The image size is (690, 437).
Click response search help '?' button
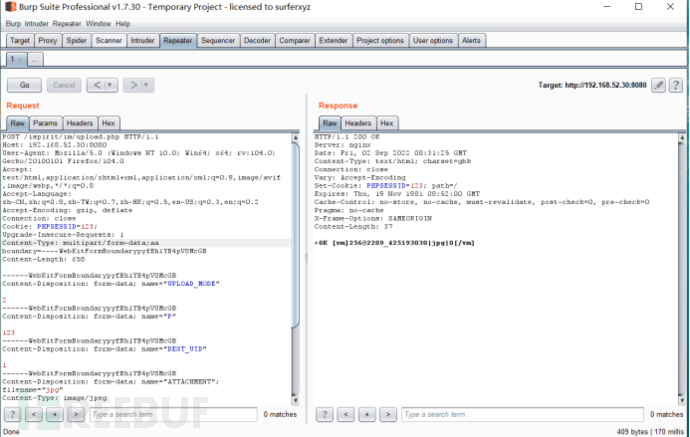[x=325, y=413]
